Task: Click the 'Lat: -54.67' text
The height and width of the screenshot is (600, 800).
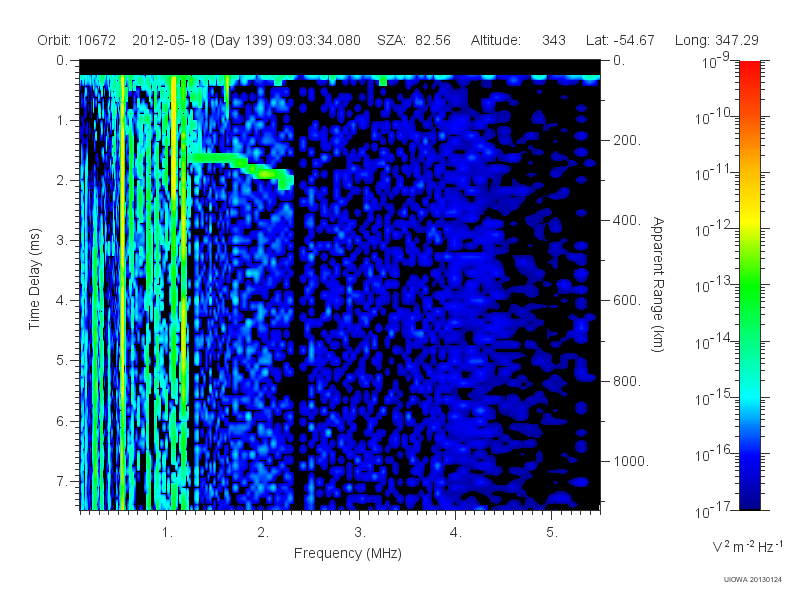Action: coord(620,40)
